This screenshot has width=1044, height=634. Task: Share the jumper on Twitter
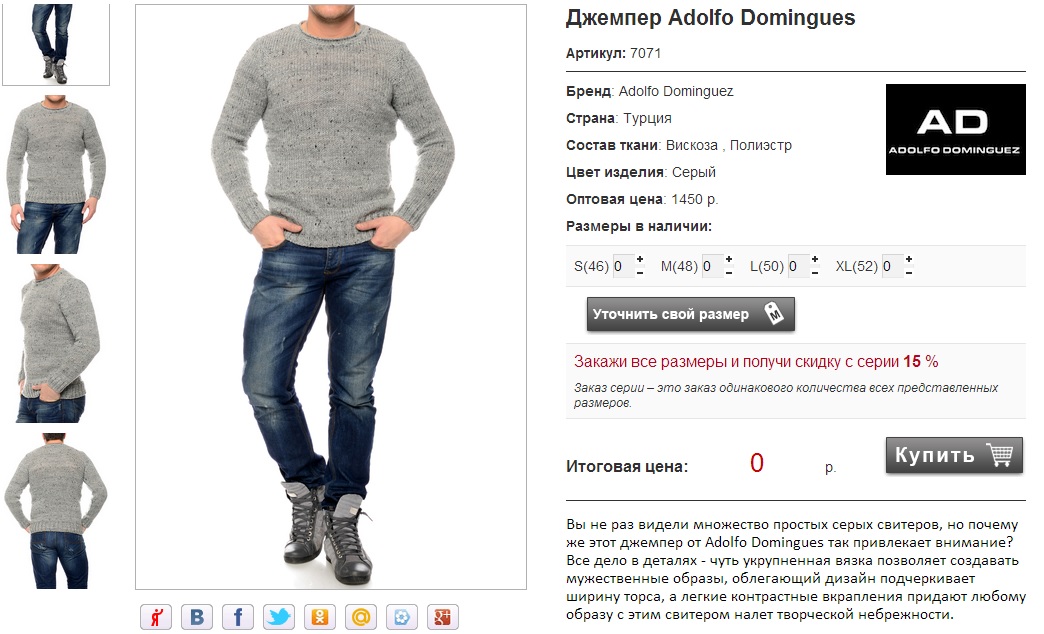tap(278, 617)
